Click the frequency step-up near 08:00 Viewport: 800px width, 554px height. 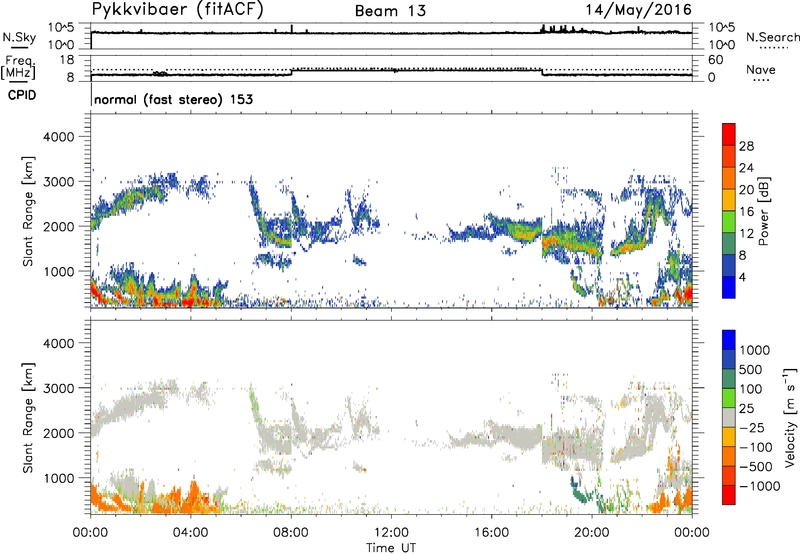coord(291,72)
